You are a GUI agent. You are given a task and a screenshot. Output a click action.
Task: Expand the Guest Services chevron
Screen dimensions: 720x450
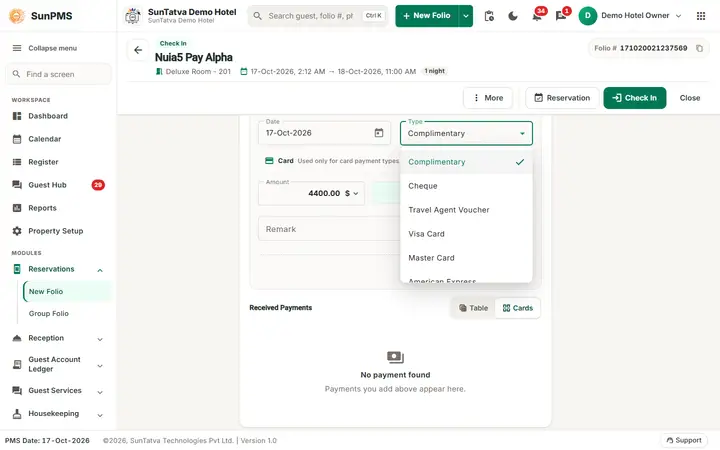click(x=100, y=392)
